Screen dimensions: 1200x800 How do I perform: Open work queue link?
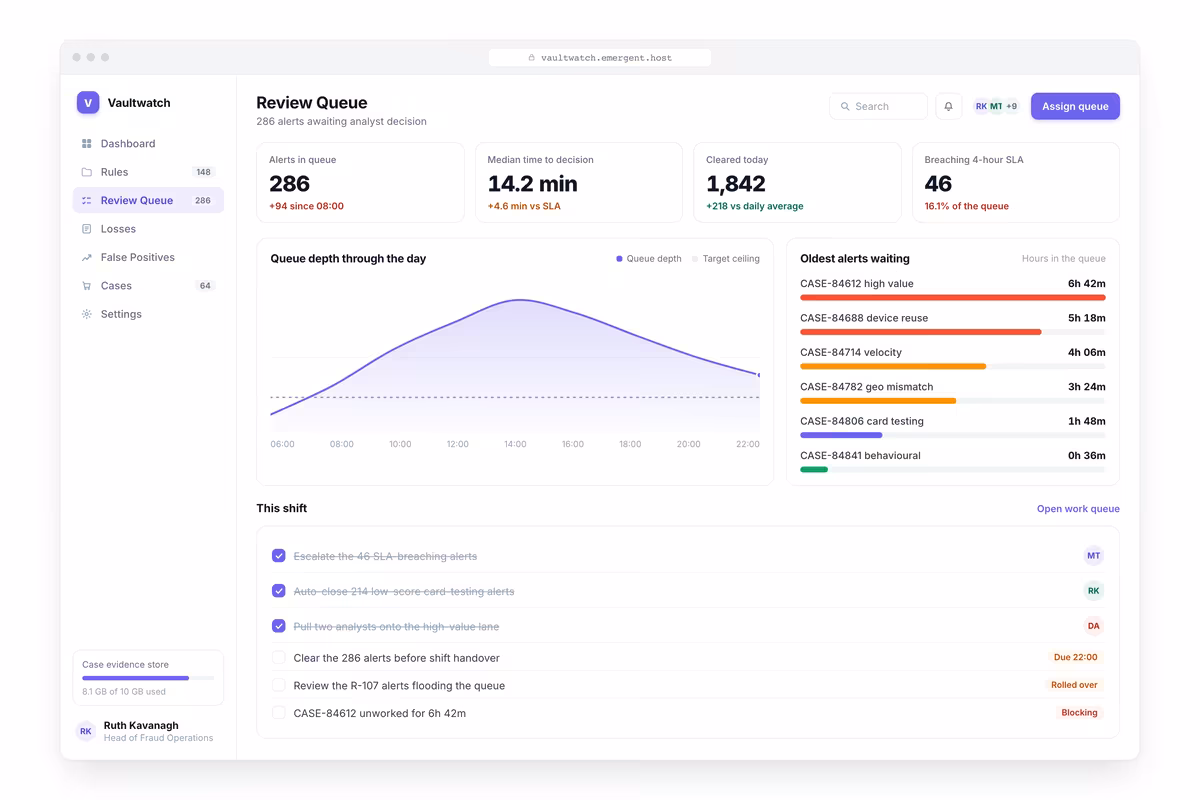click(x=1078, y=509)
